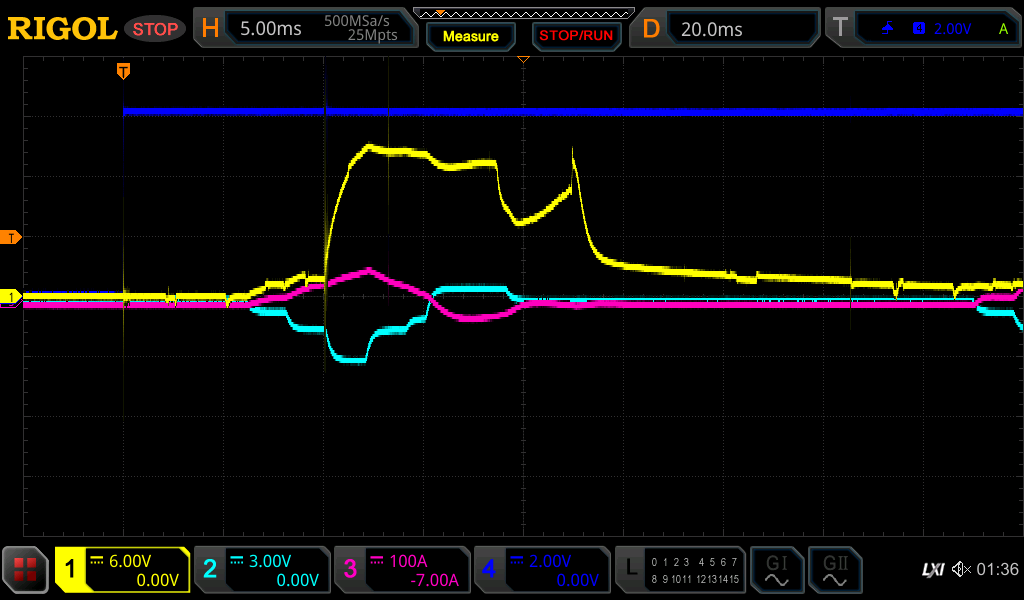Click the muted speaker sound icon
The width and height of the screenshot is (1024, 600).
pyautogui.click(x=961, y=570)
